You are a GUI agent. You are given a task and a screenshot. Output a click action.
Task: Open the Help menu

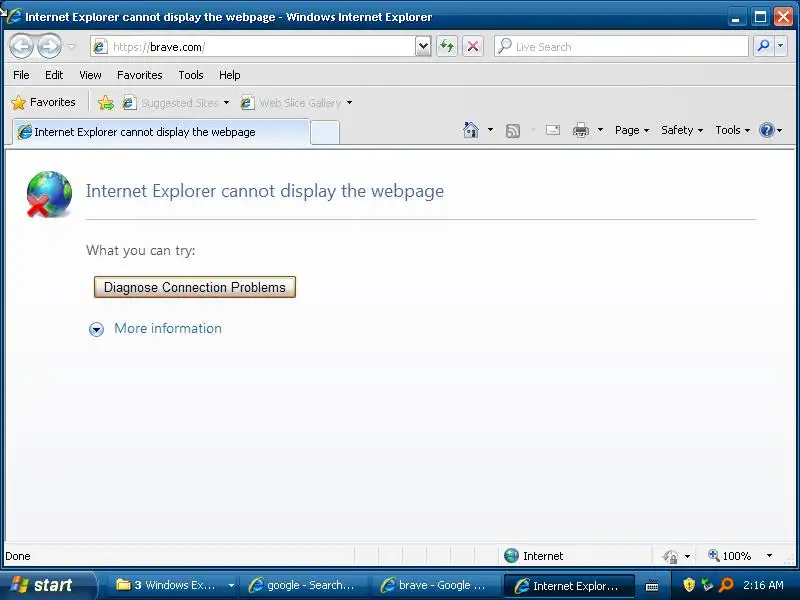pyautogui.click(x=230, y=75)
